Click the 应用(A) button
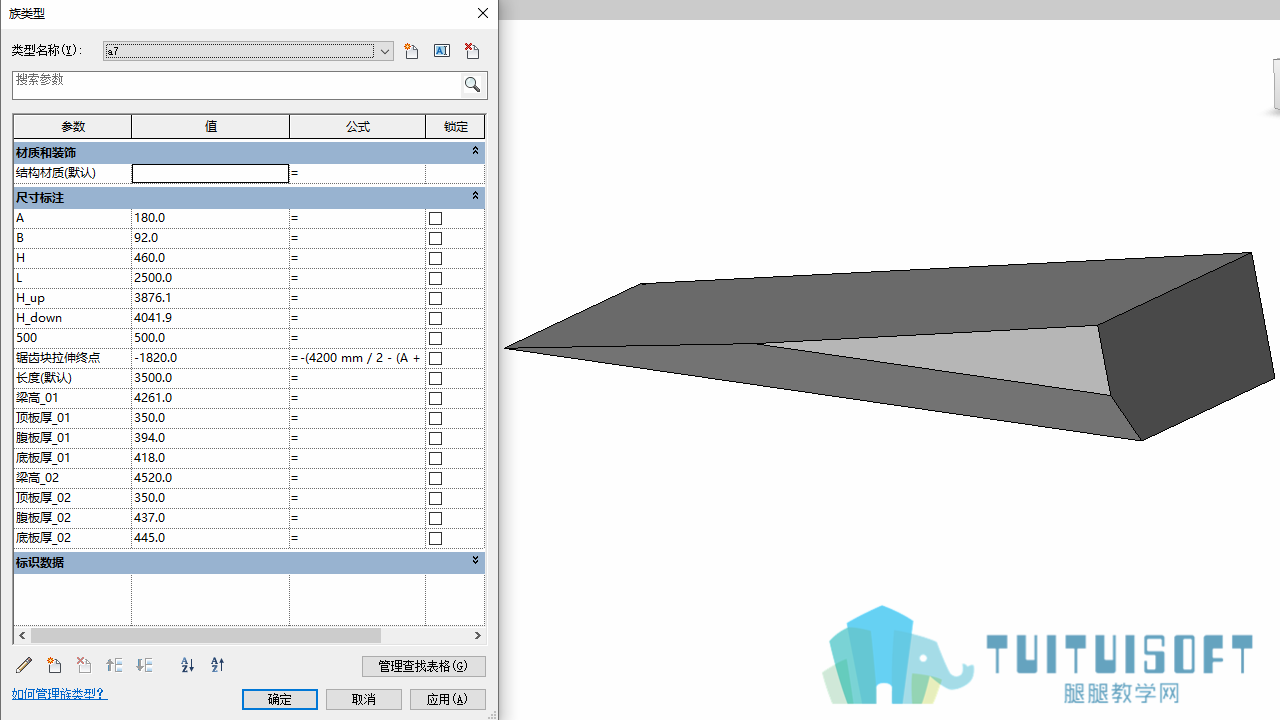This screenshot has width=1280, height=720. click(x=448, y=699)
